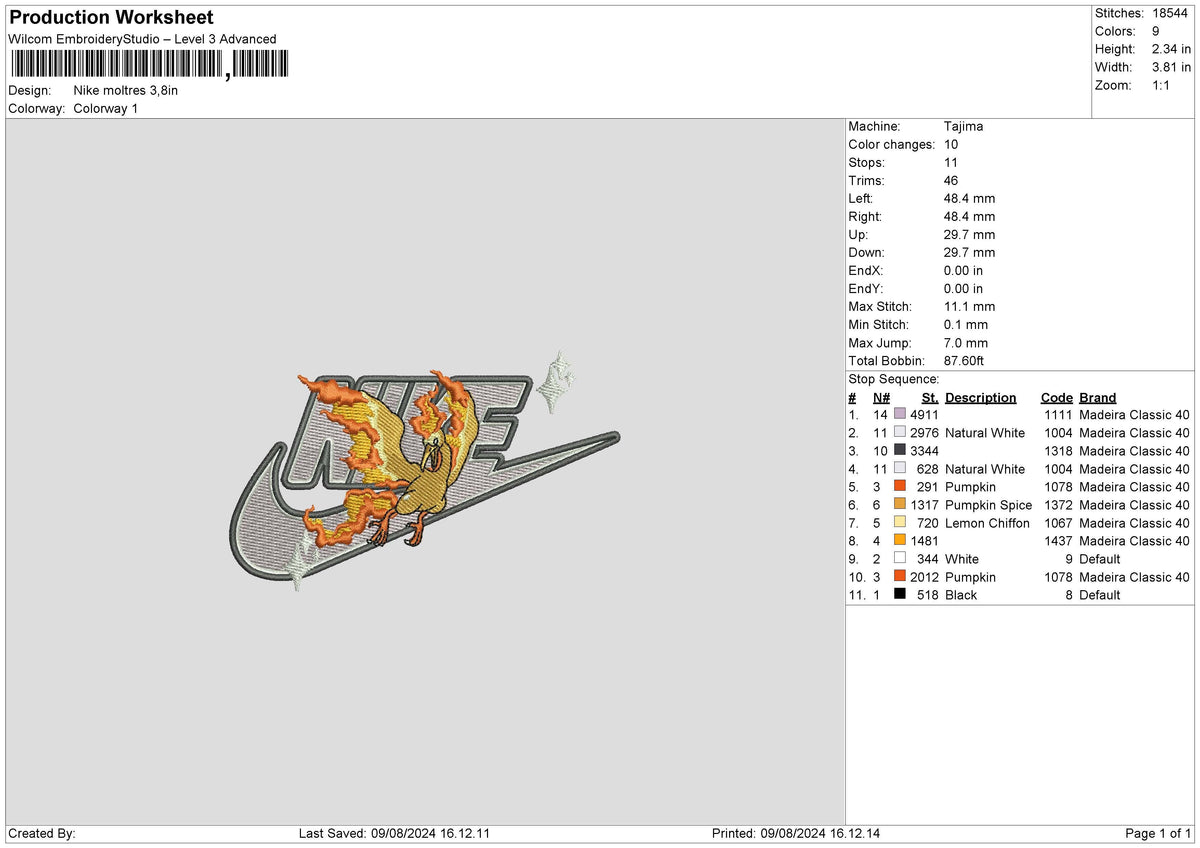Click the 'Default' brand in the White row

click(1100, 558)
